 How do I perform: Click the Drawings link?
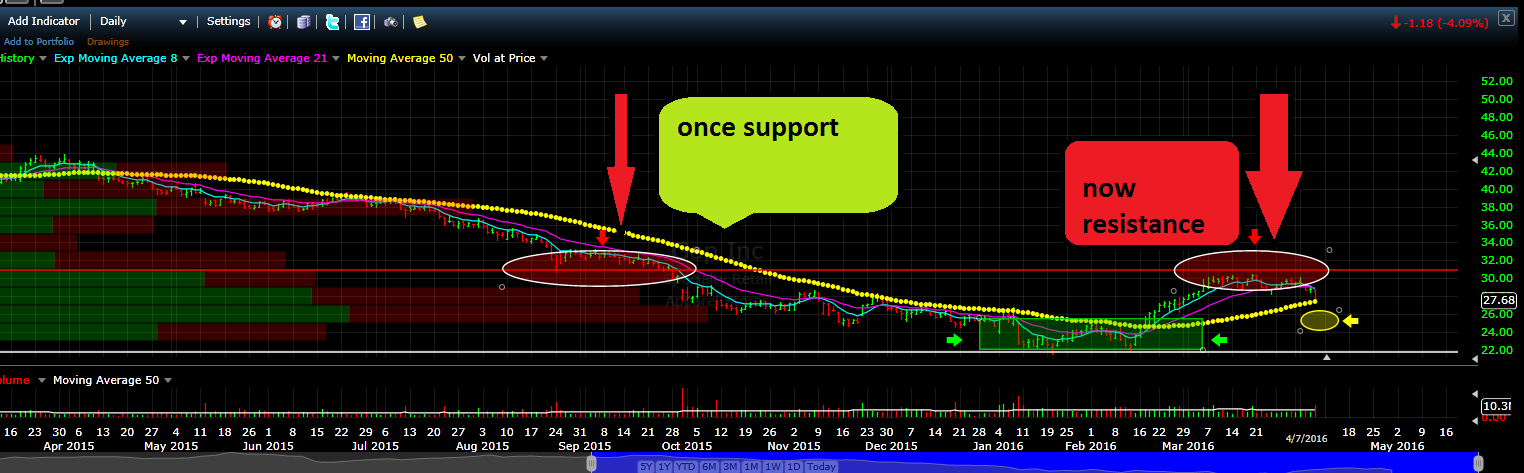pyautogui.click(x=108, y=42)
